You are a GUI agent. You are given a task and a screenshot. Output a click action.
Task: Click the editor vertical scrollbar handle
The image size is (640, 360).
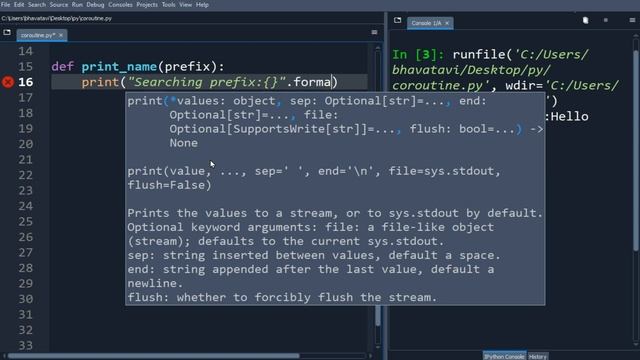378,315
